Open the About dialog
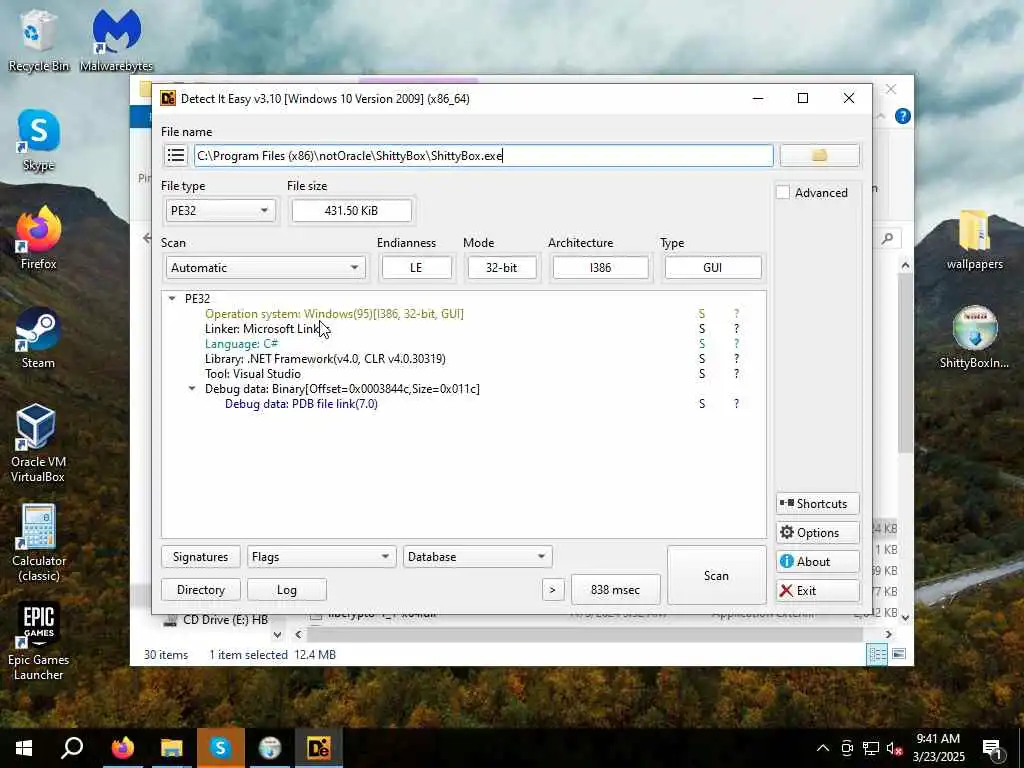 coord(818,562)
